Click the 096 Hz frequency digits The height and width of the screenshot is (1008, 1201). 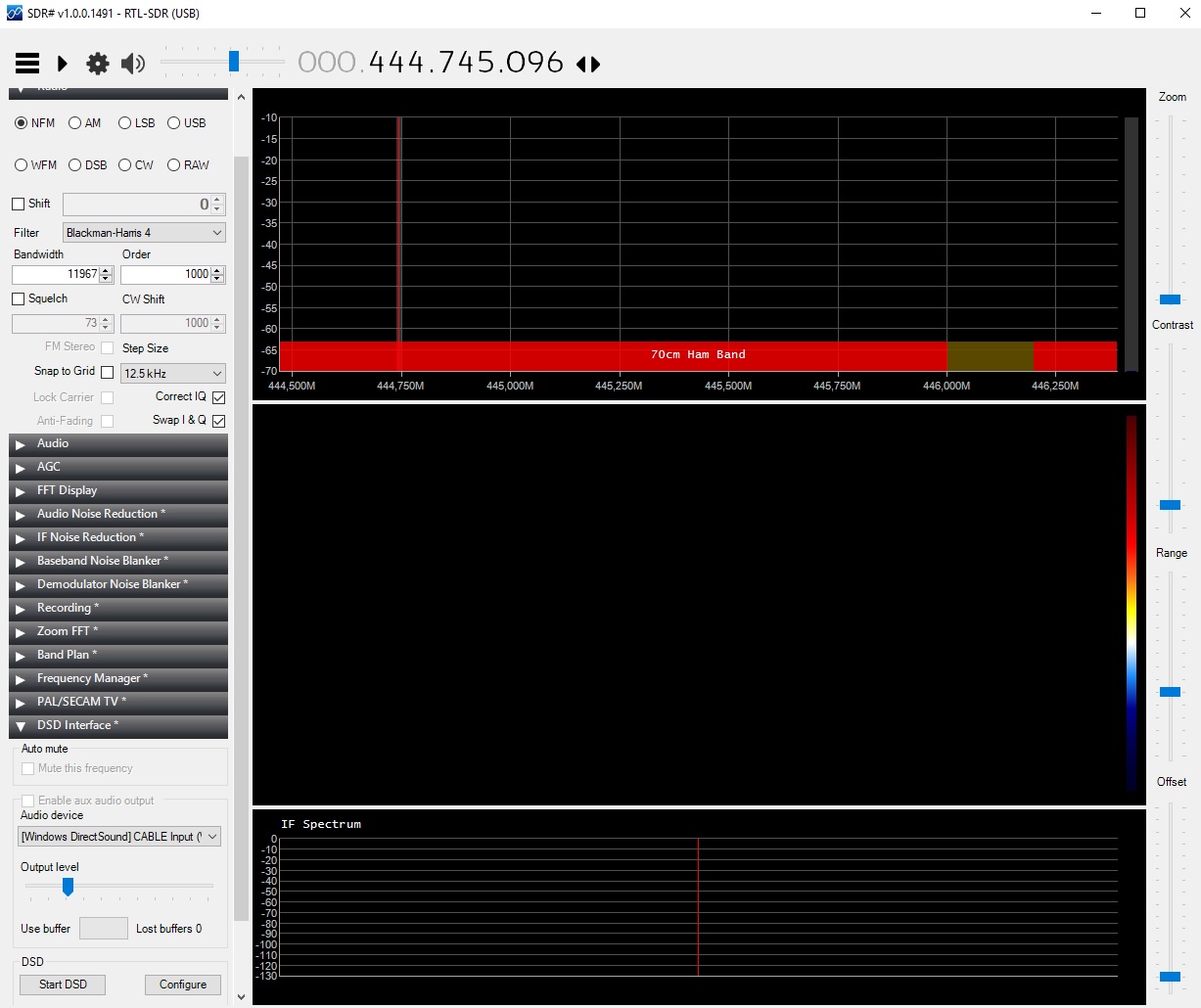pyautogui.click(x=535, y=63)
